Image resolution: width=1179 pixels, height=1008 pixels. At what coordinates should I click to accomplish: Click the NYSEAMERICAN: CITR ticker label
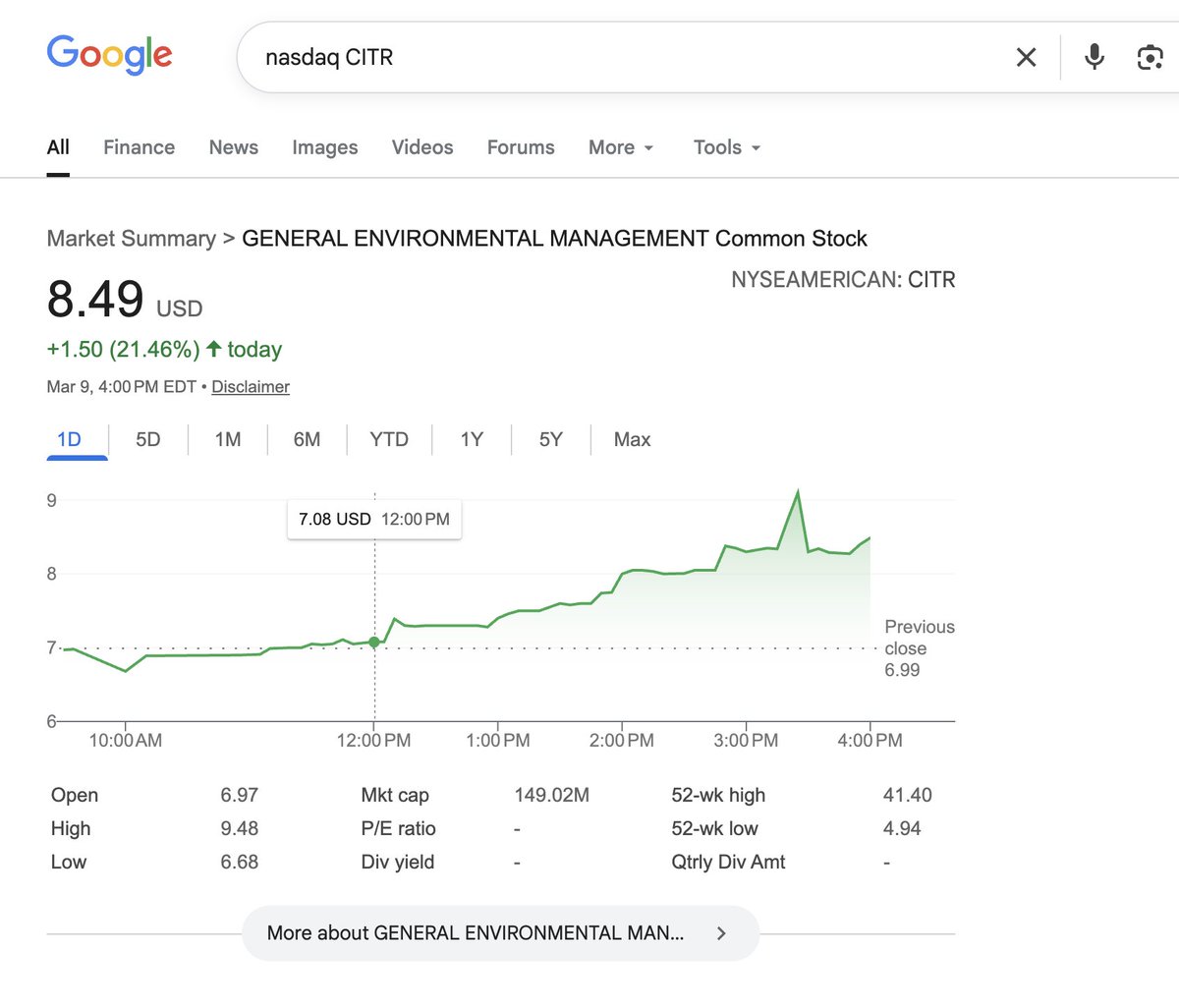[843, 280]
